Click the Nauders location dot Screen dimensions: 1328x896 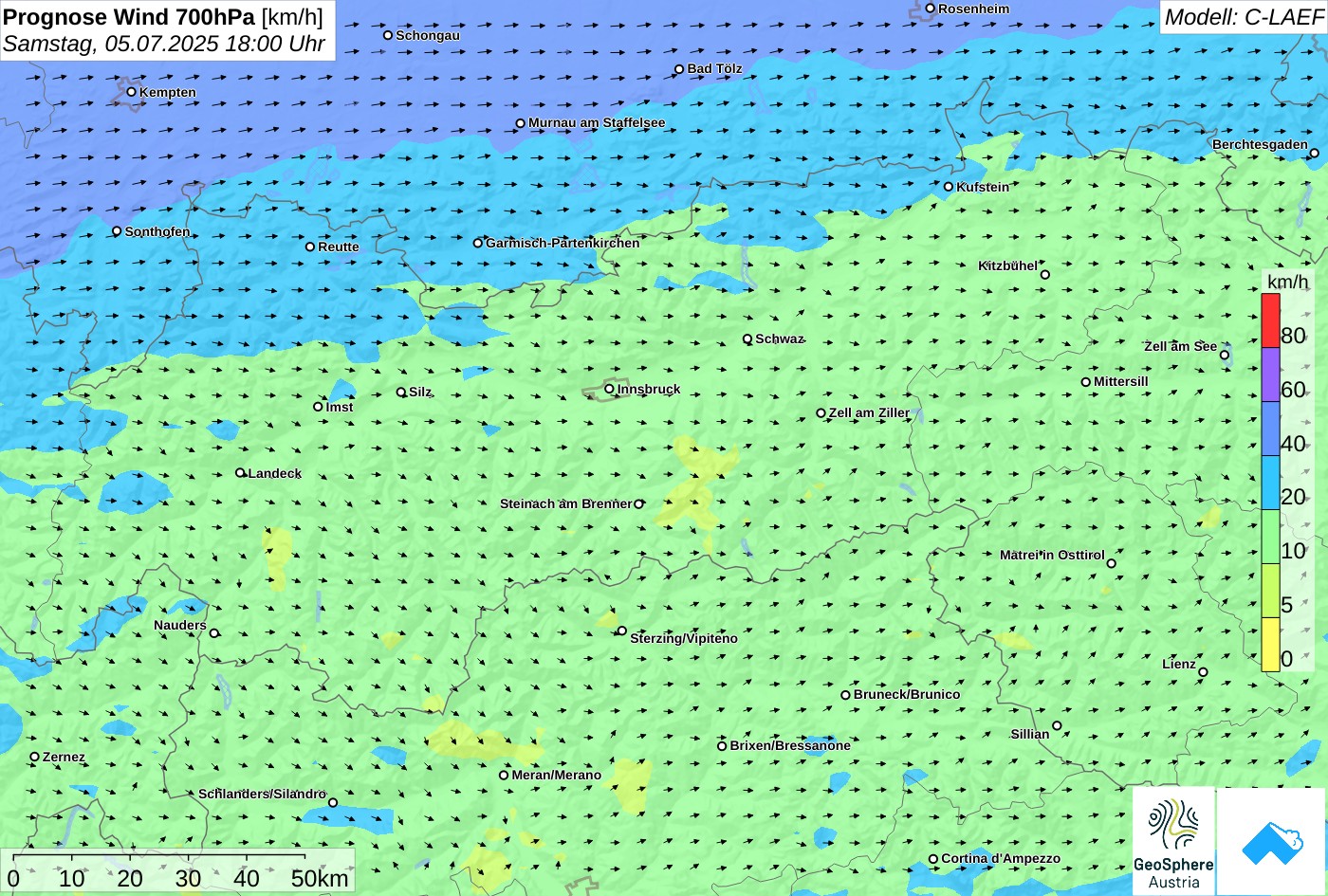[214, 633]
